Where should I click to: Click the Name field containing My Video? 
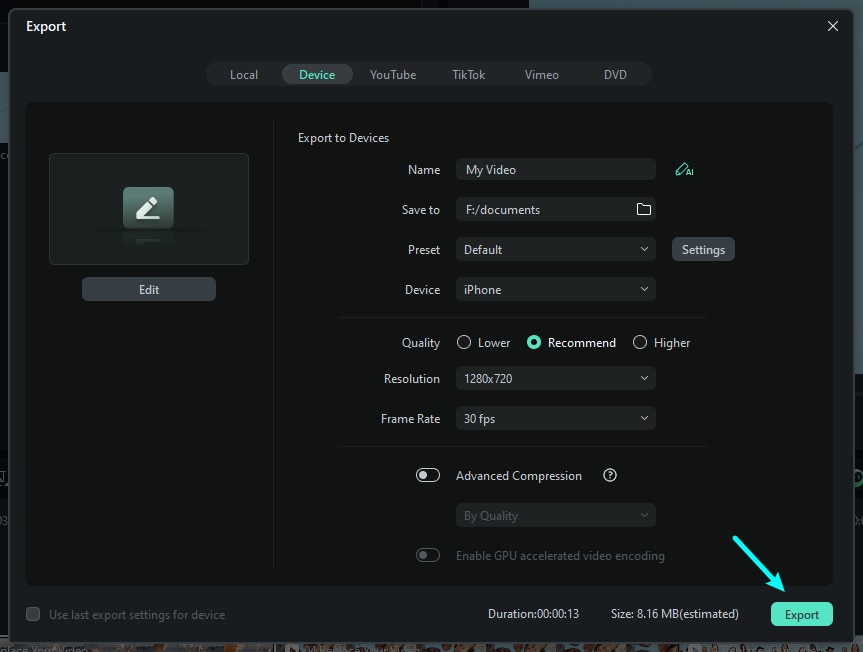point(555,169)
